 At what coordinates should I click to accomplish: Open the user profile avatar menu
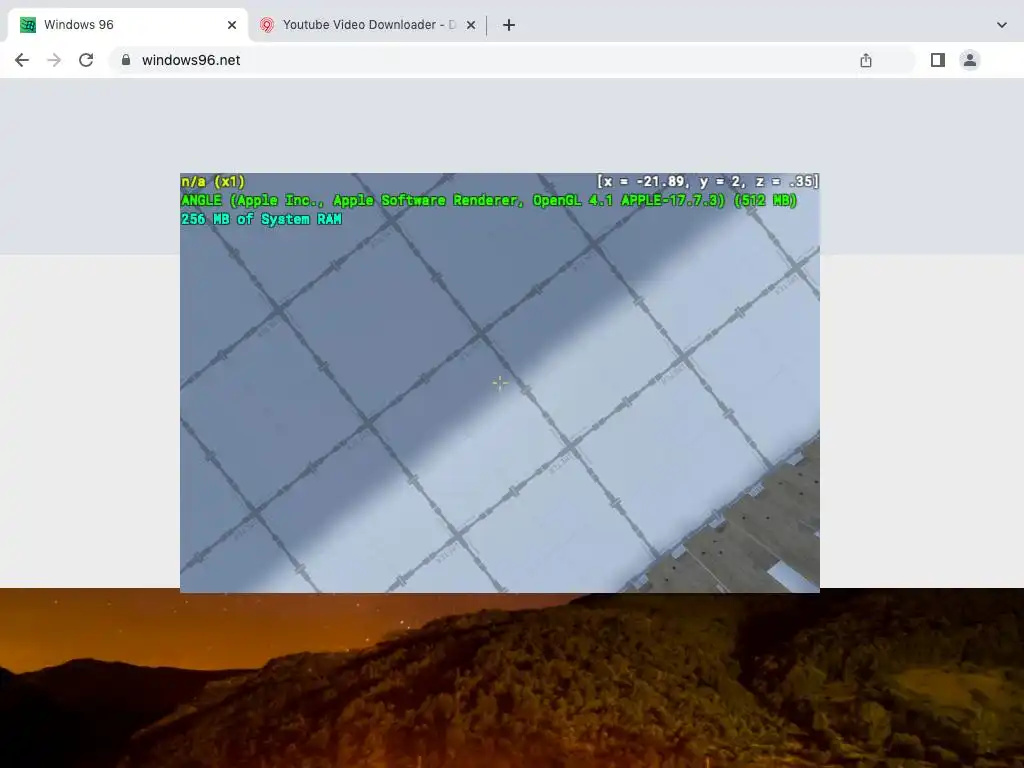(x=970, y=60)
